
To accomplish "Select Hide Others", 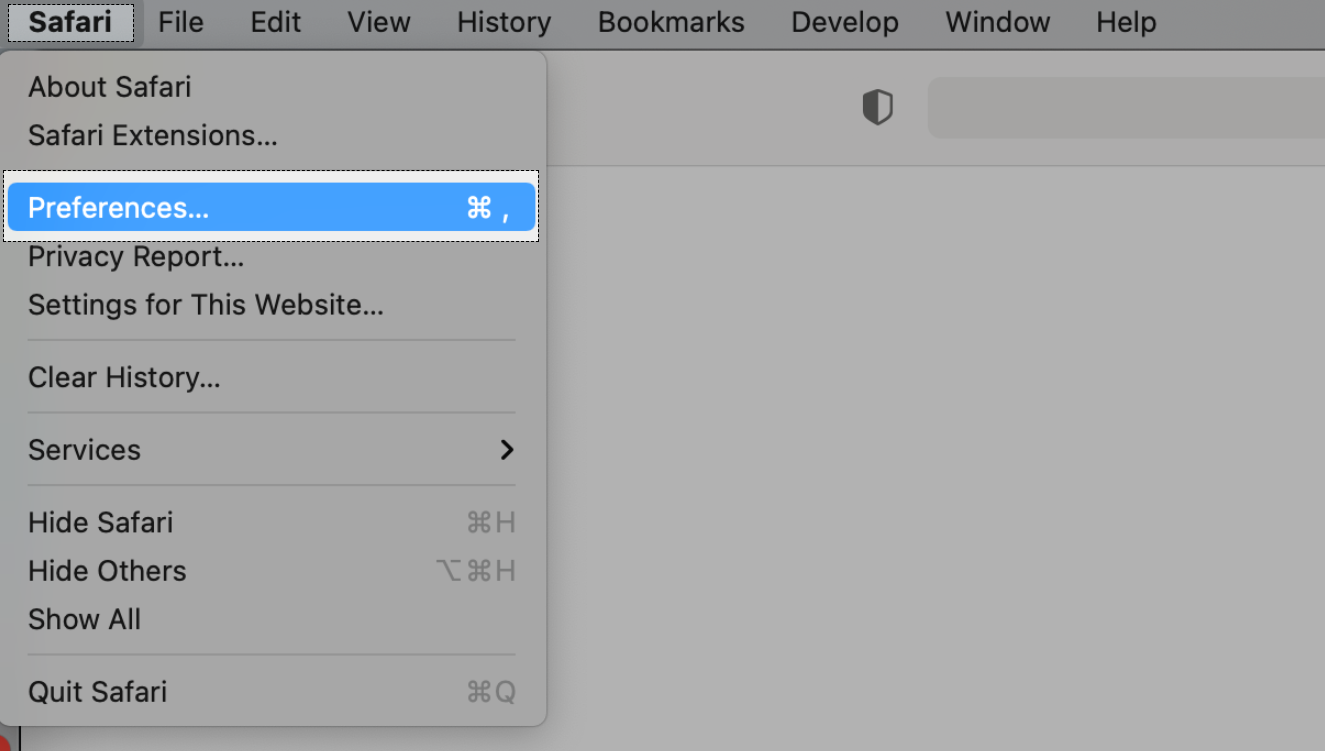I will point(272,571).
